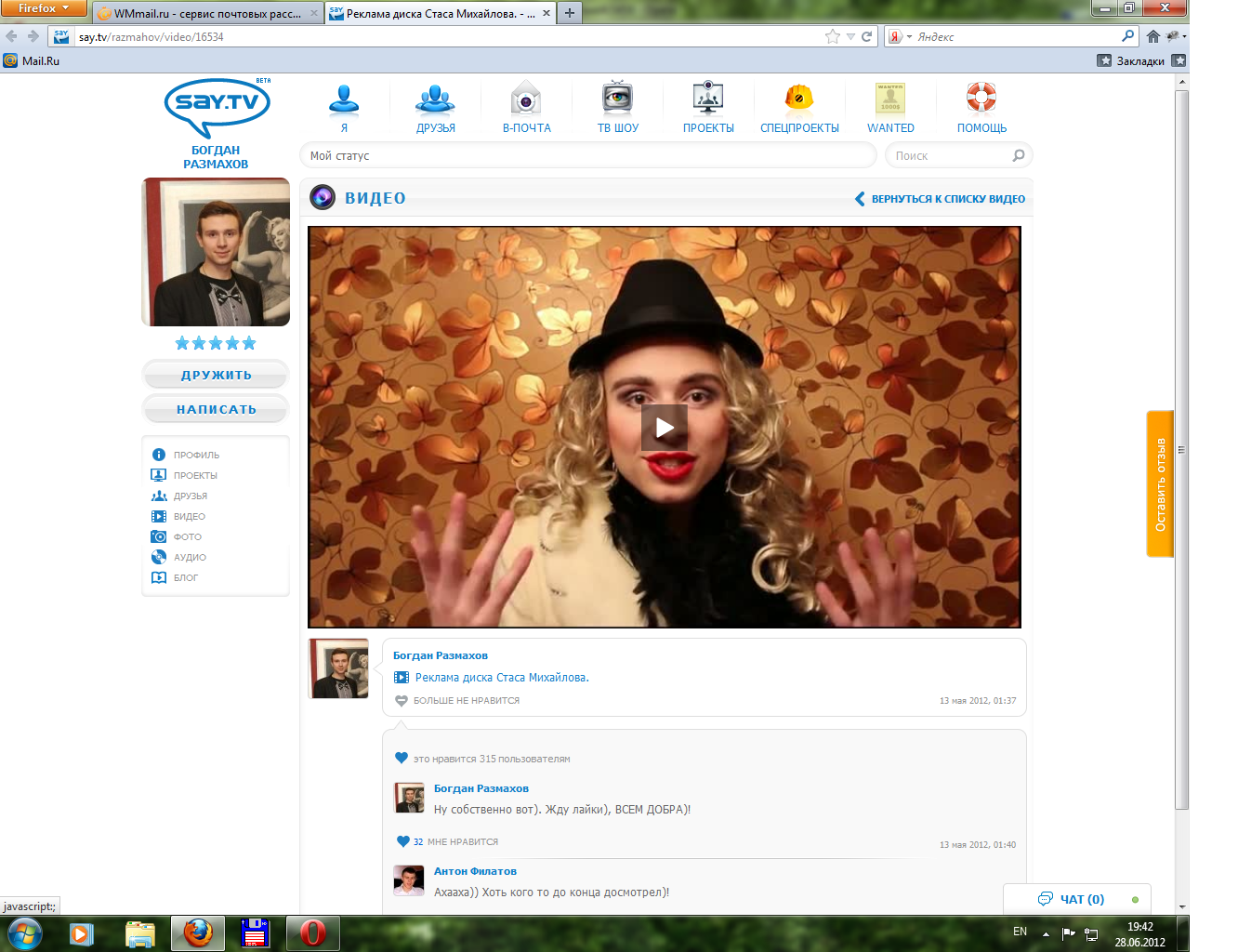The height and width of the screenshot is (952, 1238).
Task: Open the ТВ ШОУ television icon
Action: pyautogui.click(x=617, y=99)
